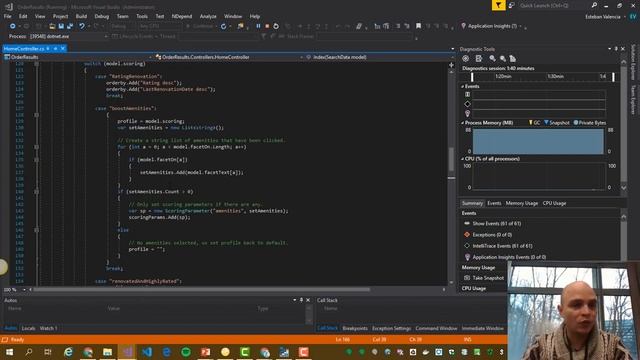Click the Bookmark toolbar icon

pyautogui.click(x=418, y=26)
